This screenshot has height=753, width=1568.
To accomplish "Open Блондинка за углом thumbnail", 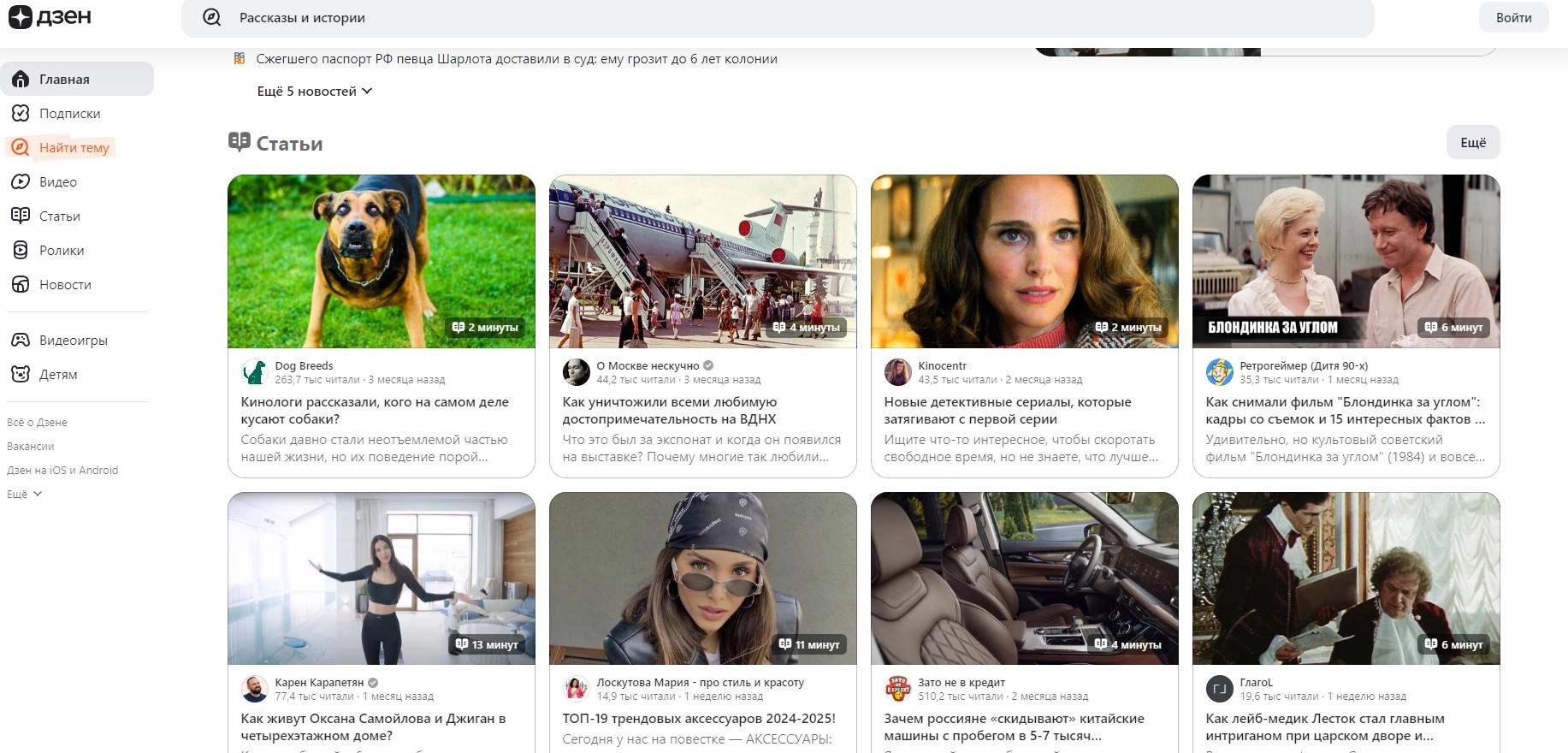I will tap(1346, 262).
